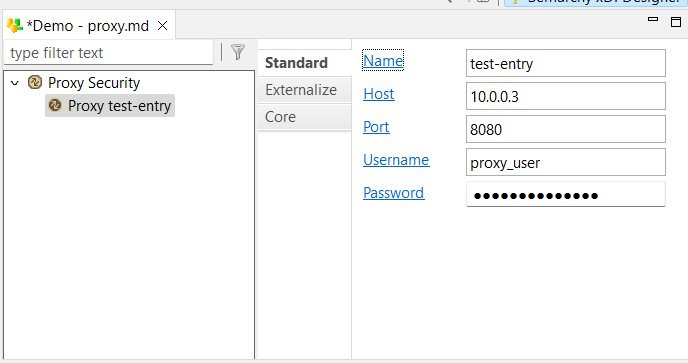Edit the Name field with test-entry
This screenshot has height=363, width=688.
click(x=566, y=63)
